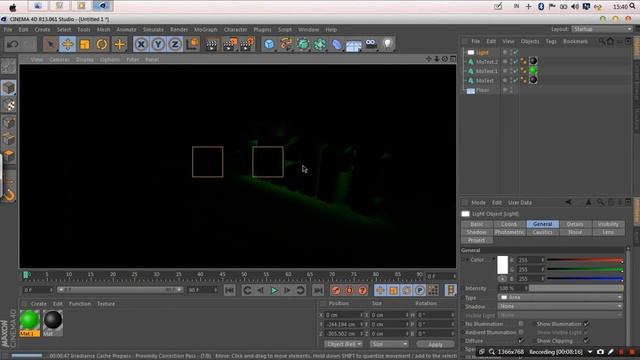Screen dimensions: 640x360
Task: Toggle the Z axis lock
Action: (175, 44)
